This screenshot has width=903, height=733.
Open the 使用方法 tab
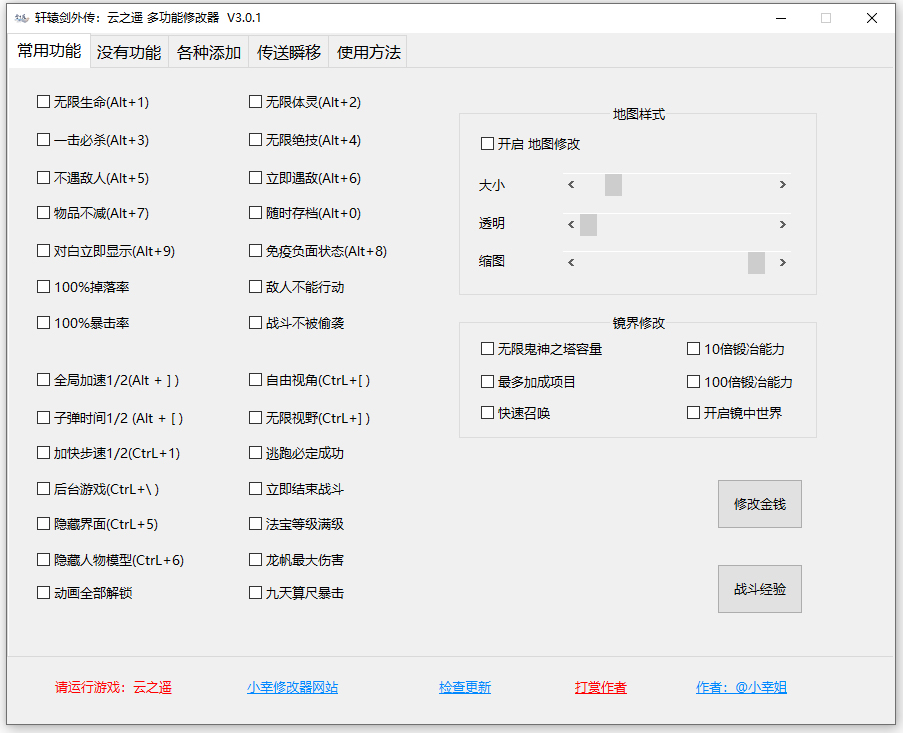click(x=367, y=52)
